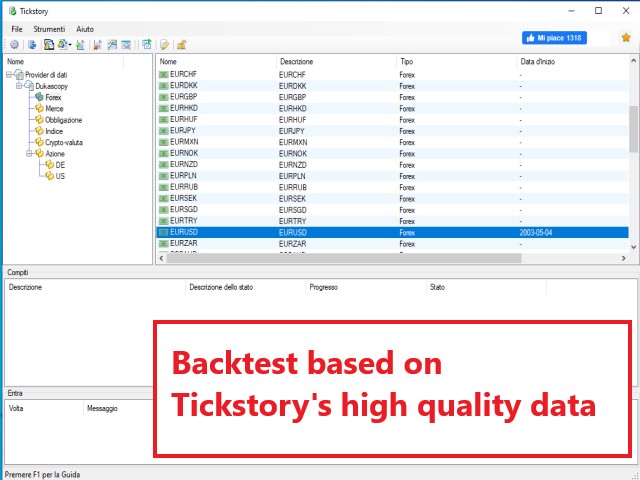Click the Volta column header in Entra
This screenshot has height=480, width=640.
(x=44, y=408)
